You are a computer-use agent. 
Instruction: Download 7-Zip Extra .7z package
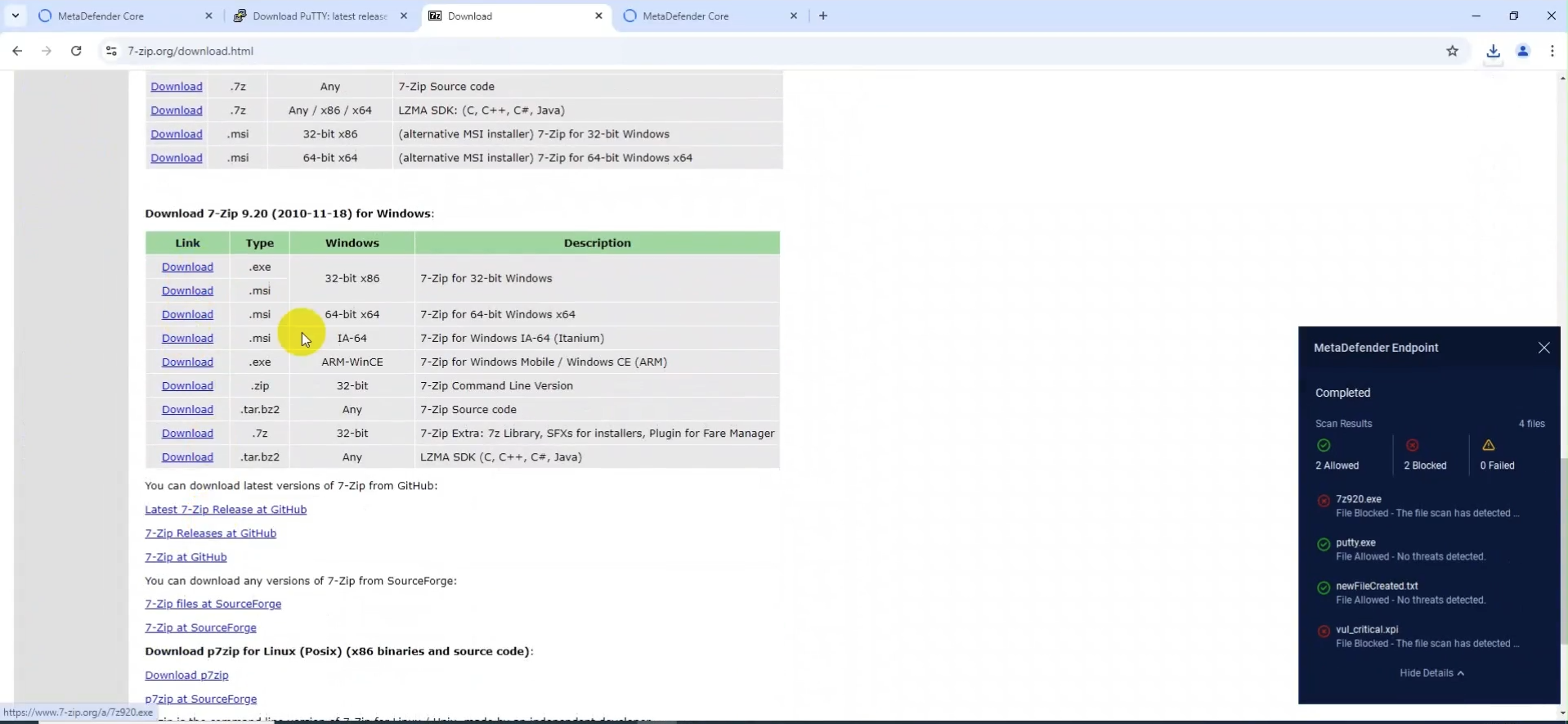(x=187, y=433)
